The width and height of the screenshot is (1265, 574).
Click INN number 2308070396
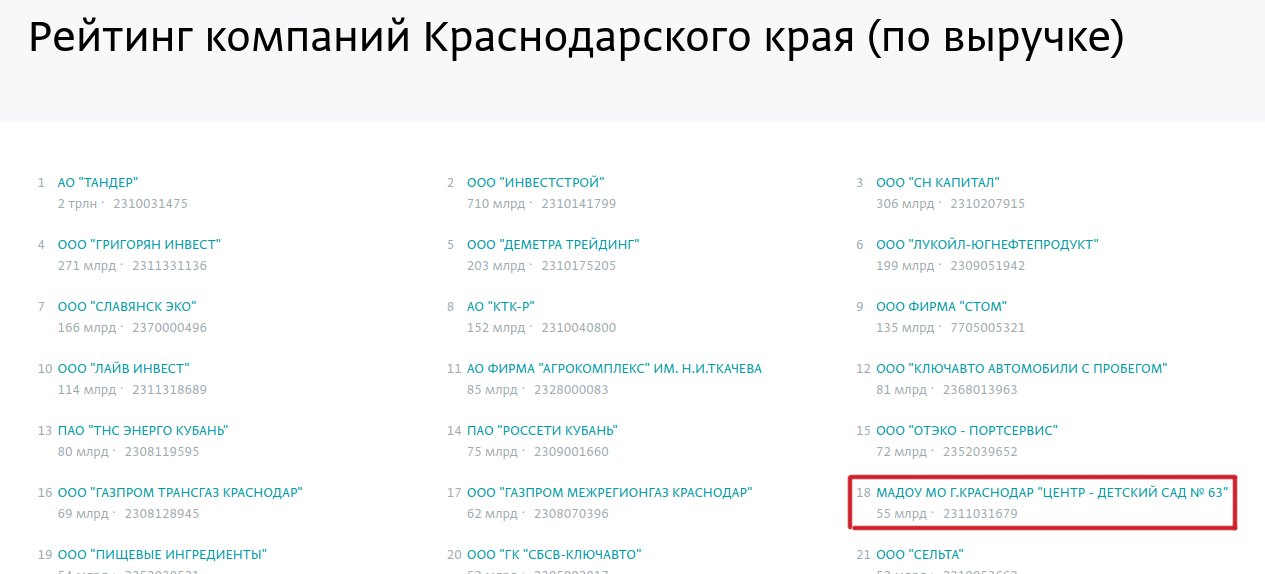pyautogui.click(x=571, y=514)
